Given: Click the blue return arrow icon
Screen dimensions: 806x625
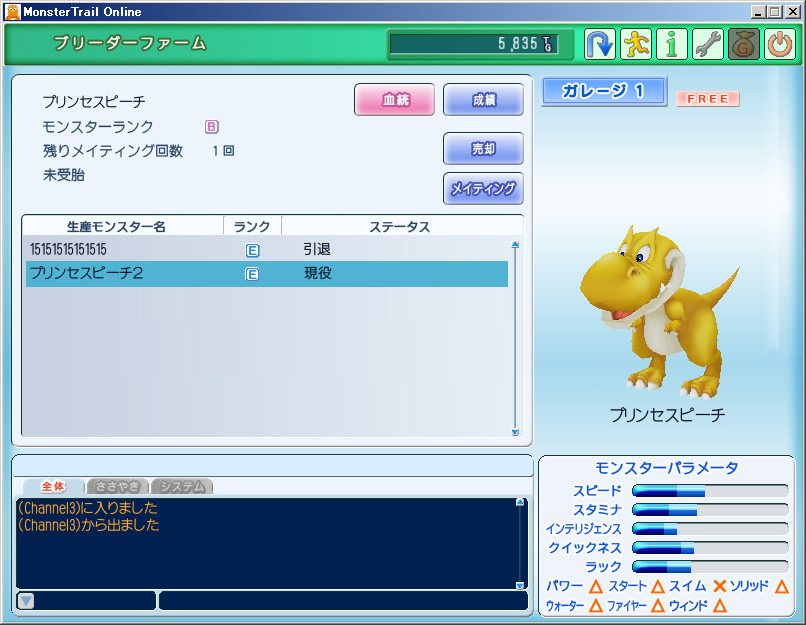Looking at the screenshot, I should [600, 44].
